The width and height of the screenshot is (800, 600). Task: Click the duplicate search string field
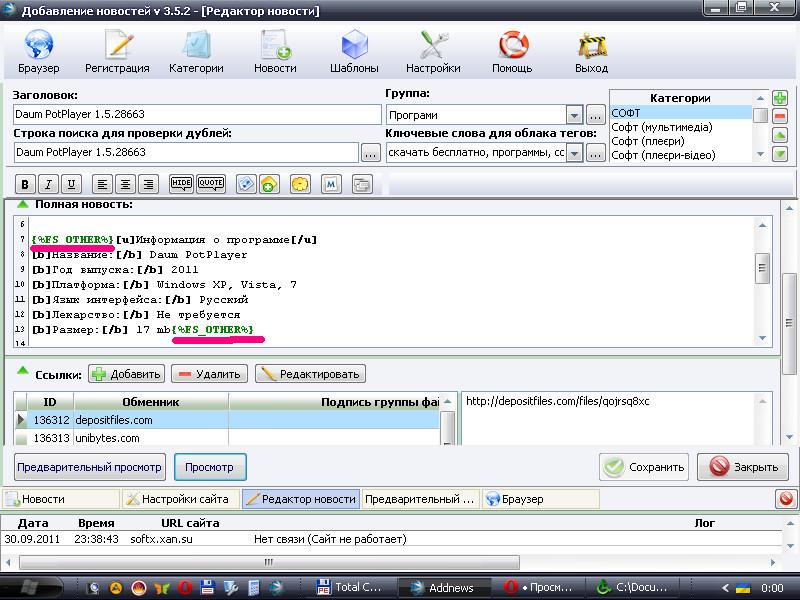point(186,153)
